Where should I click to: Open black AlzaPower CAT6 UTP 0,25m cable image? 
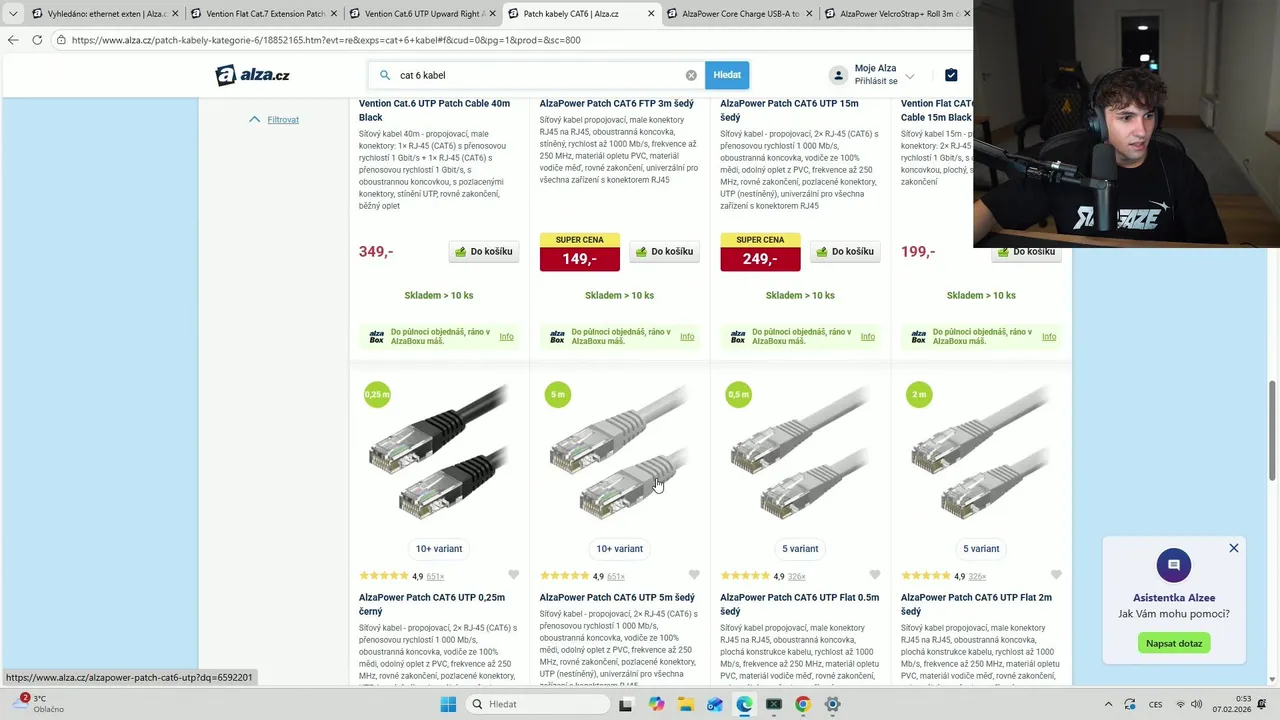pos(439,452)
